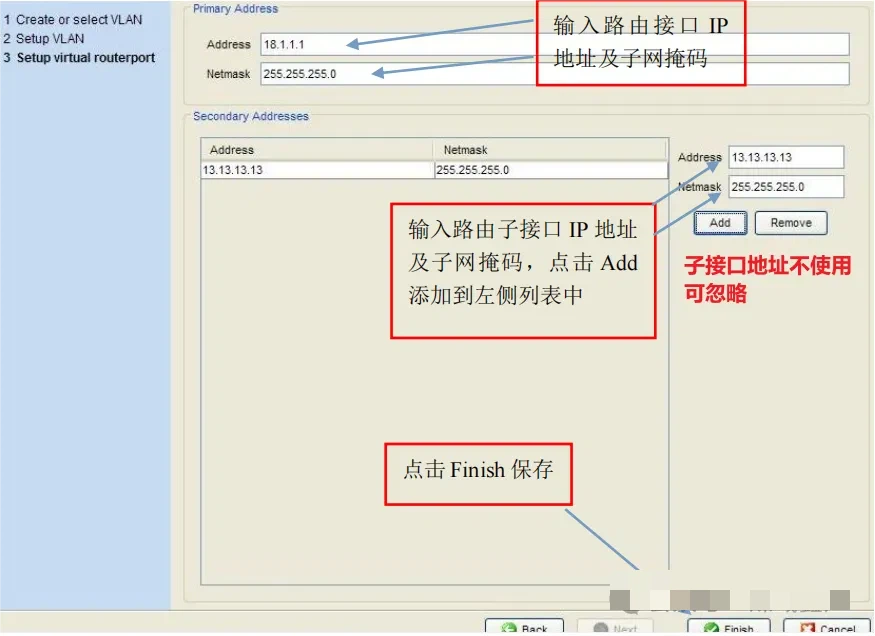Sort by the Address column header
This screenshot has width=875, height=636.
click(x=316, y=150)
